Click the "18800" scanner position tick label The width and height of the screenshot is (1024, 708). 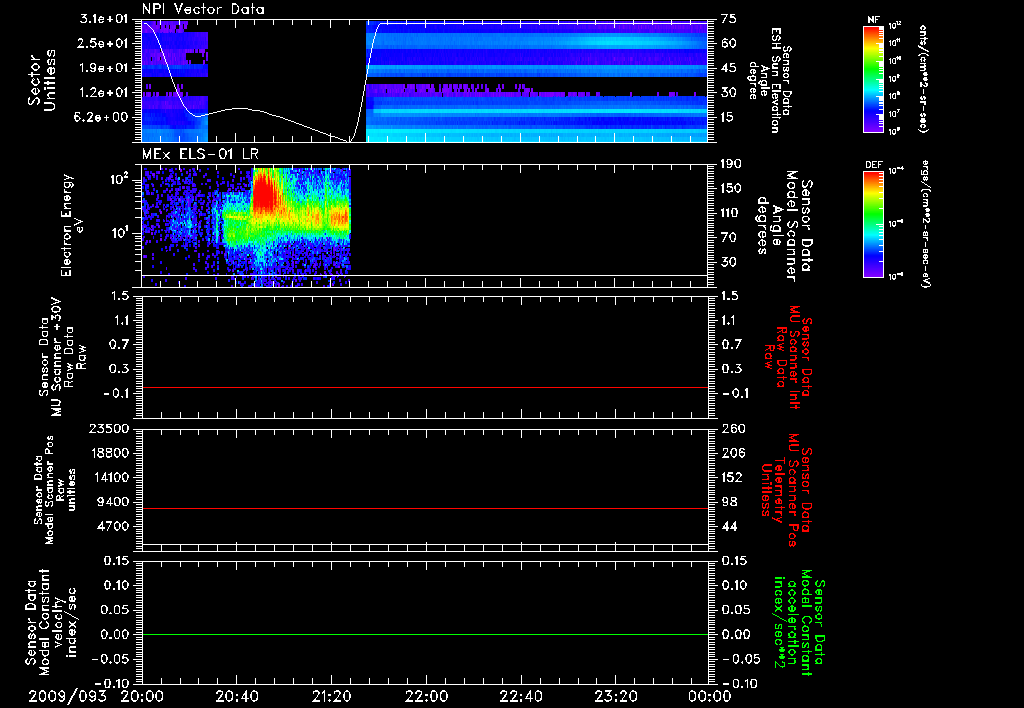click(x=109, y=453)
